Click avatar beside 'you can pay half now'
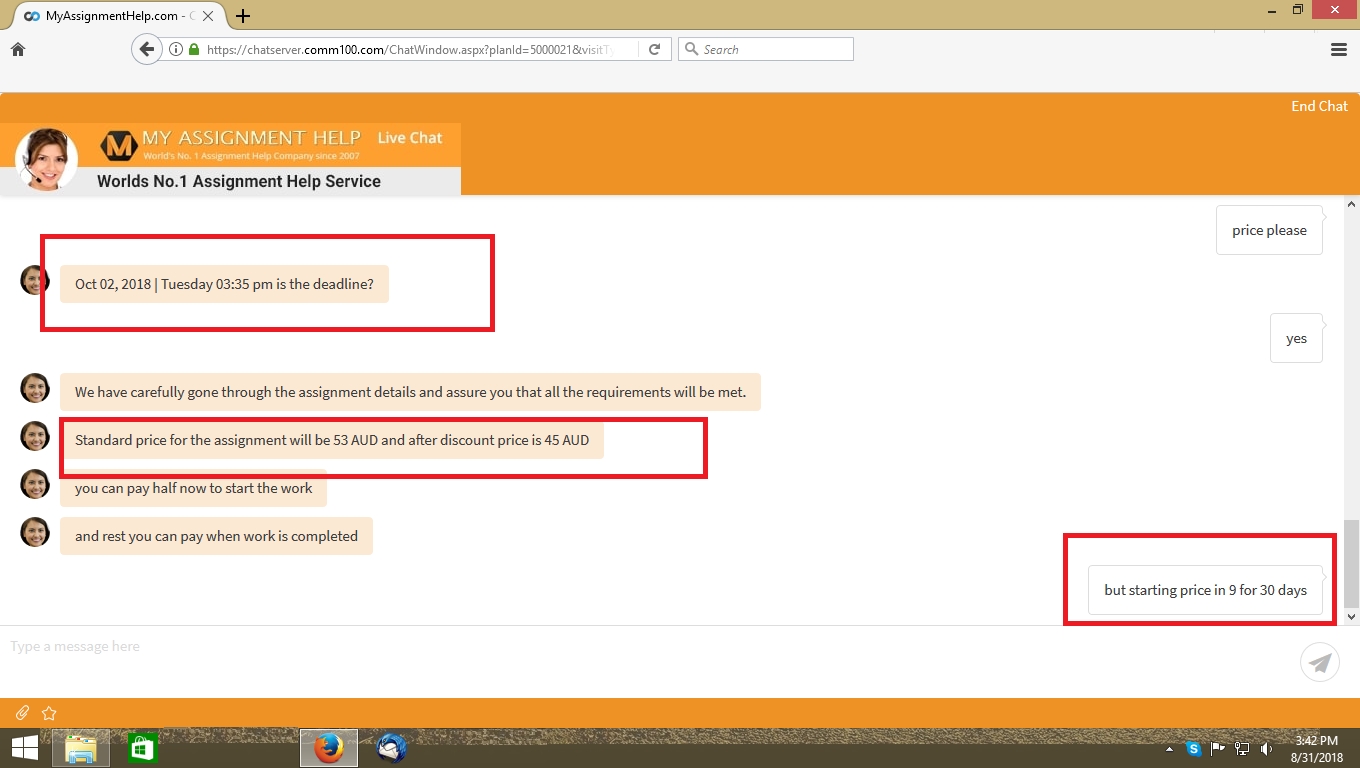1360x768 pixels. click(35, 484)
